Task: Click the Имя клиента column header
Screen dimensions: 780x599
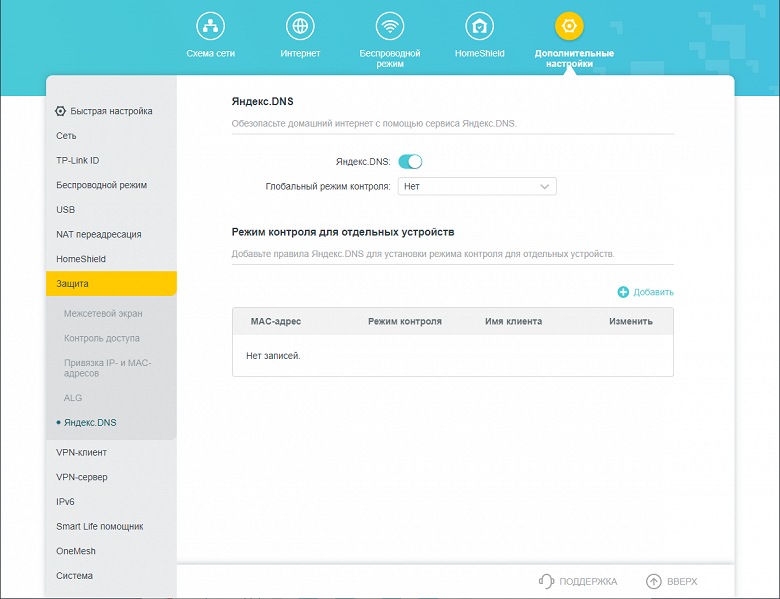Action: coord(513,321)
